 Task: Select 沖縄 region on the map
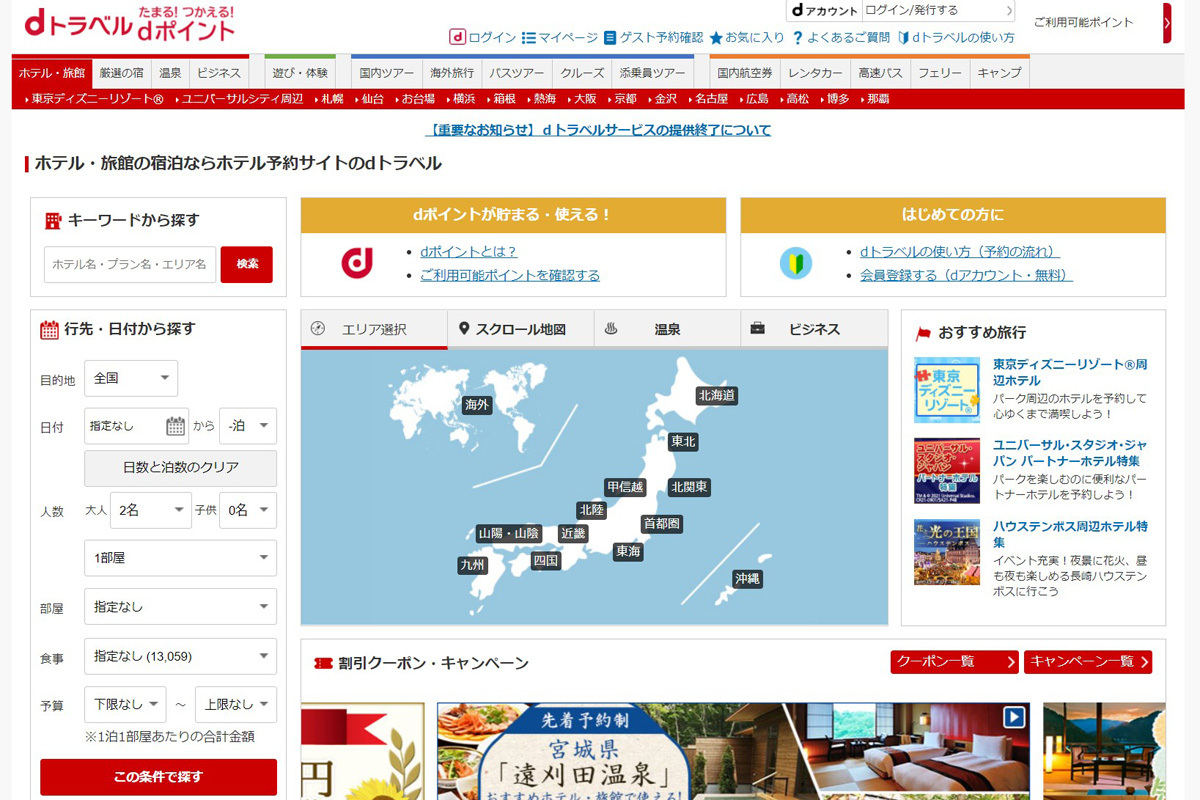pyautogui.click(x=747, y=578)
